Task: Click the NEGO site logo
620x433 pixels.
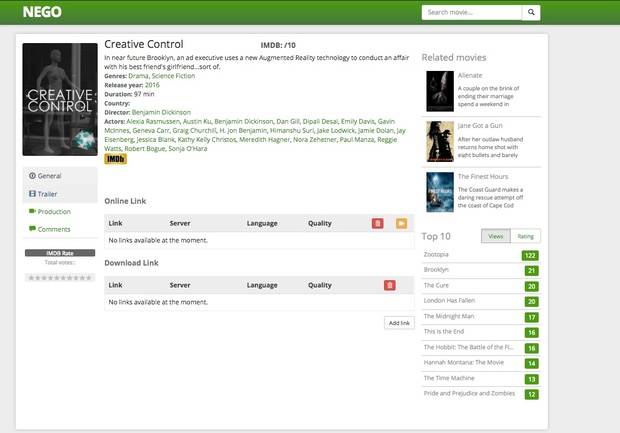Action: [42, 12]
